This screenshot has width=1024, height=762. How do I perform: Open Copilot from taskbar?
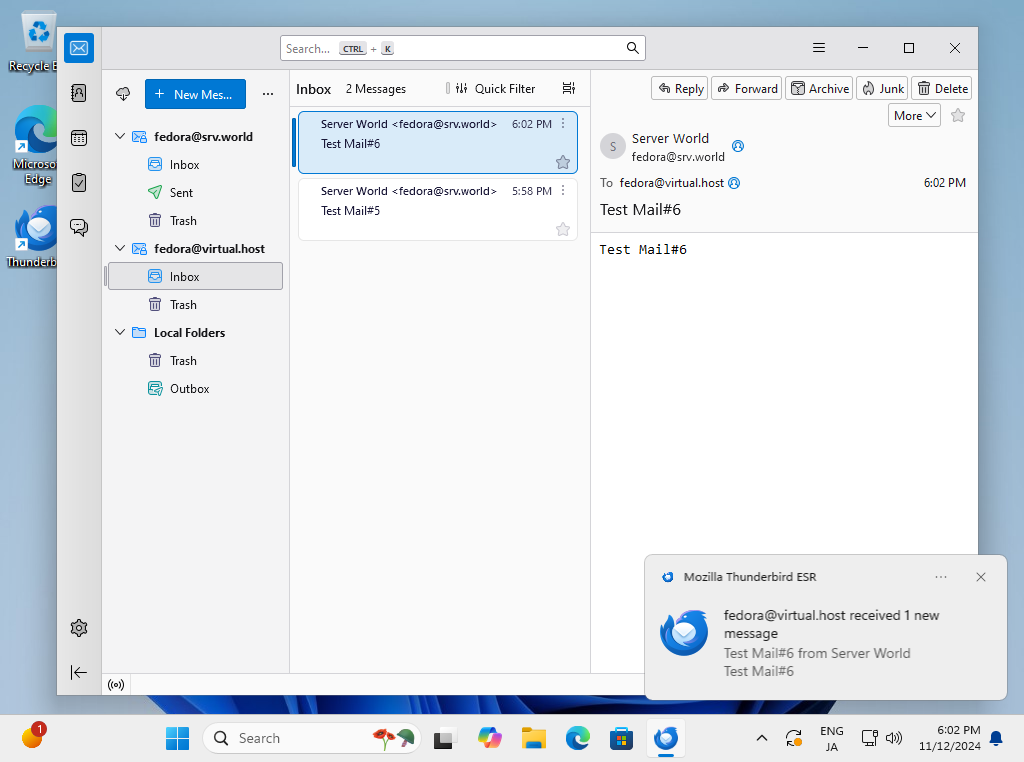click(x=490, y=738)
